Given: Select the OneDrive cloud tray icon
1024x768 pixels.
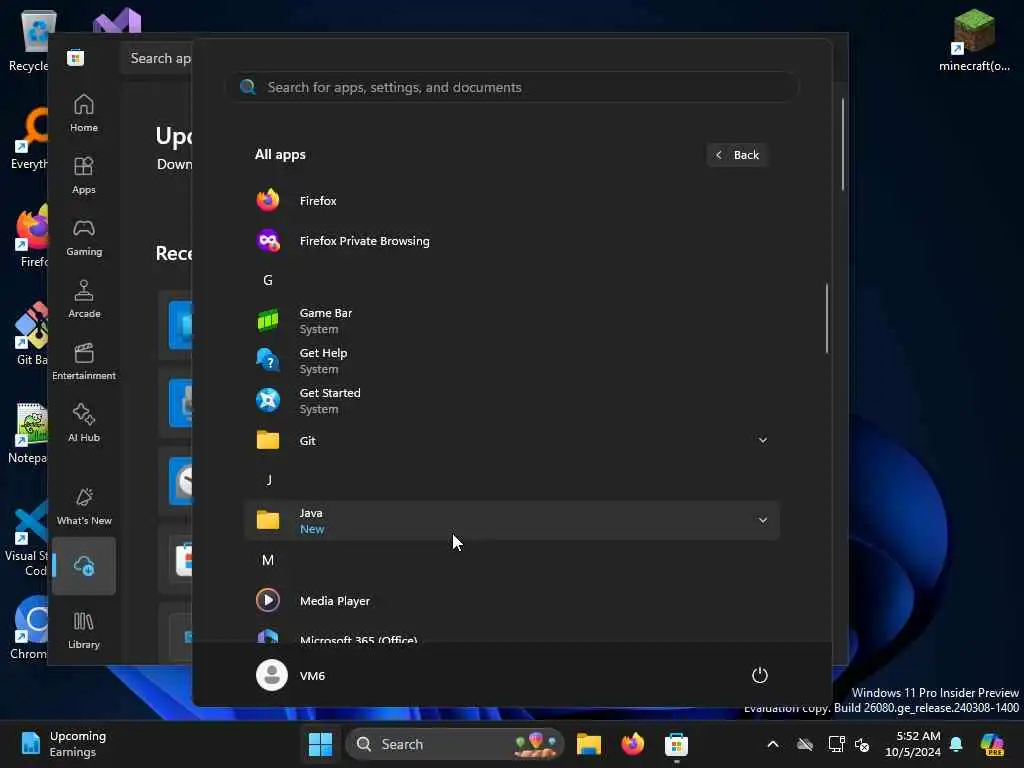Looking at the screenshot, I should coord(805,744).
